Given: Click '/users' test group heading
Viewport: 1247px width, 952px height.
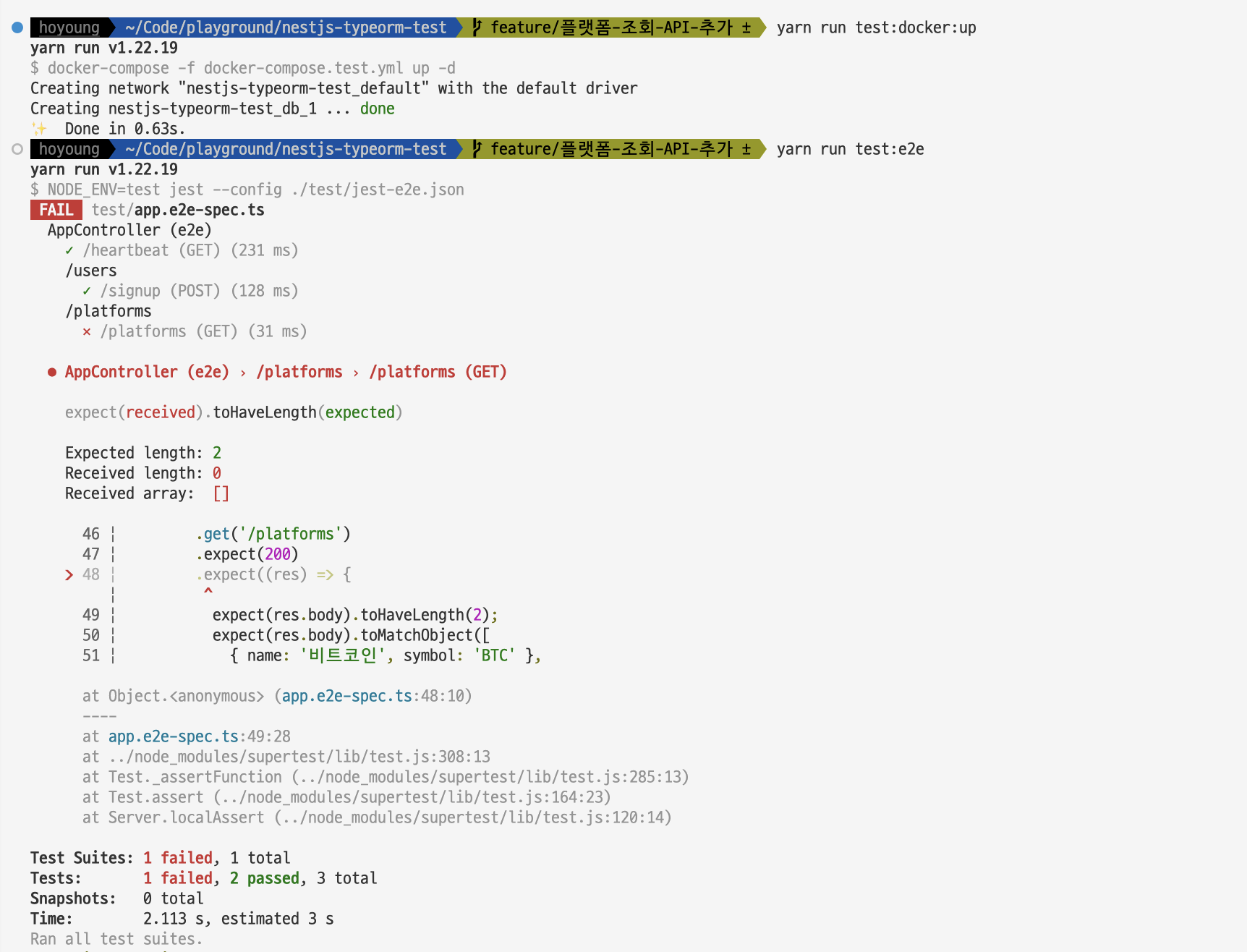Looking at the screenshot, I should [x=91, y=271].
